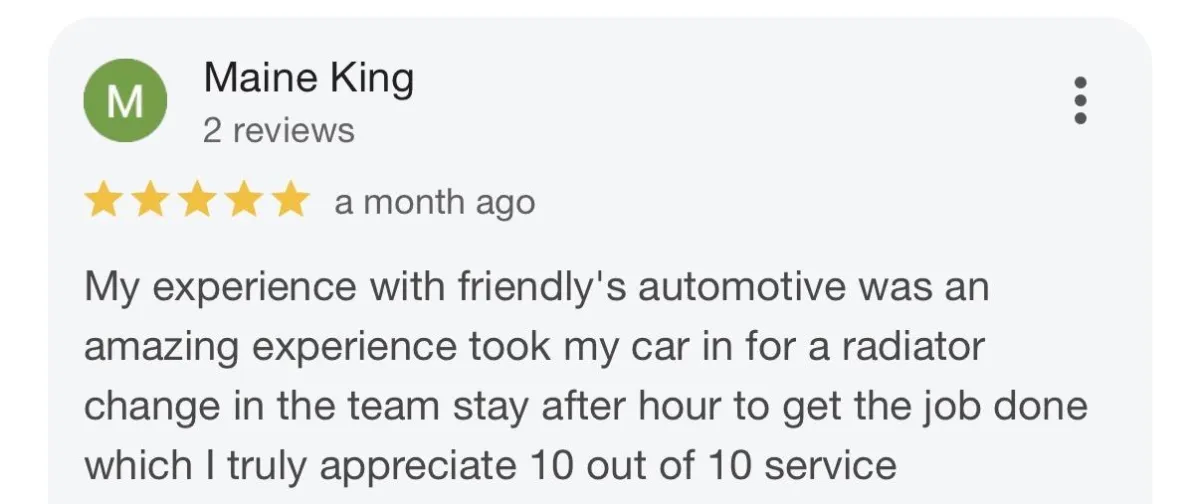Click the first gold rating star
Viewport: 1200px width, 504px height.
(103, 201)
